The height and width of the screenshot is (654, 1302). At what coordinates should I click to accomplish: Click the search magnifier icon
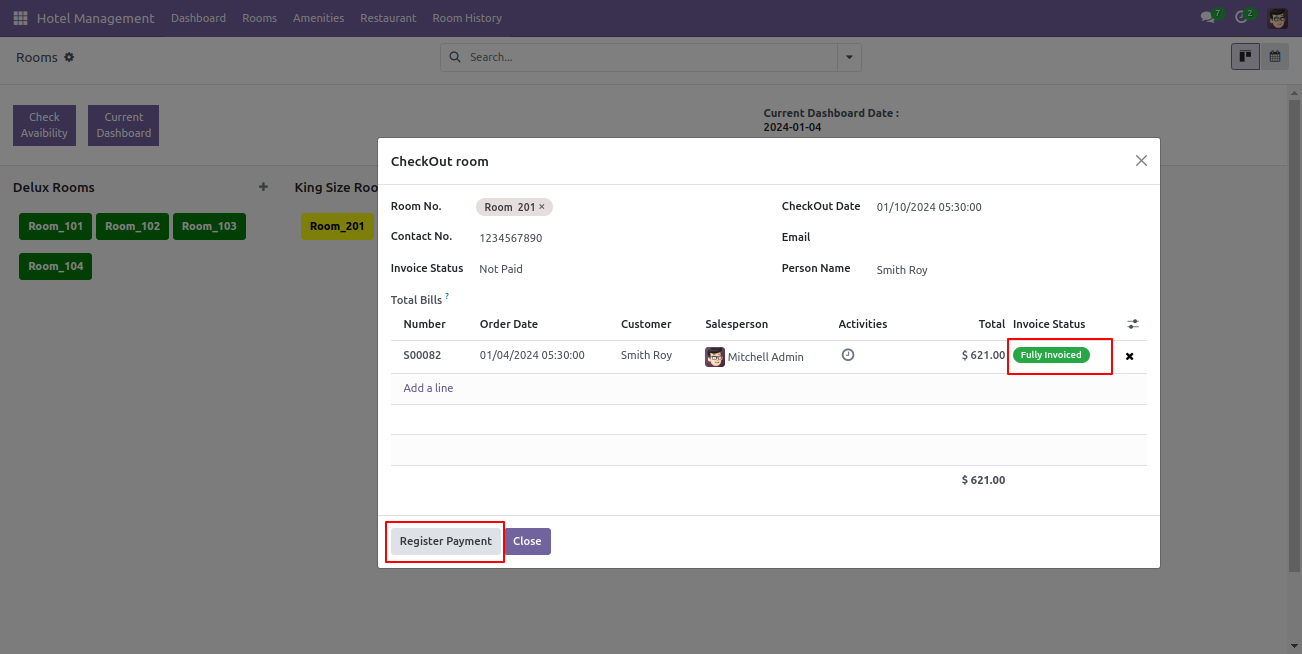[456, 57]
